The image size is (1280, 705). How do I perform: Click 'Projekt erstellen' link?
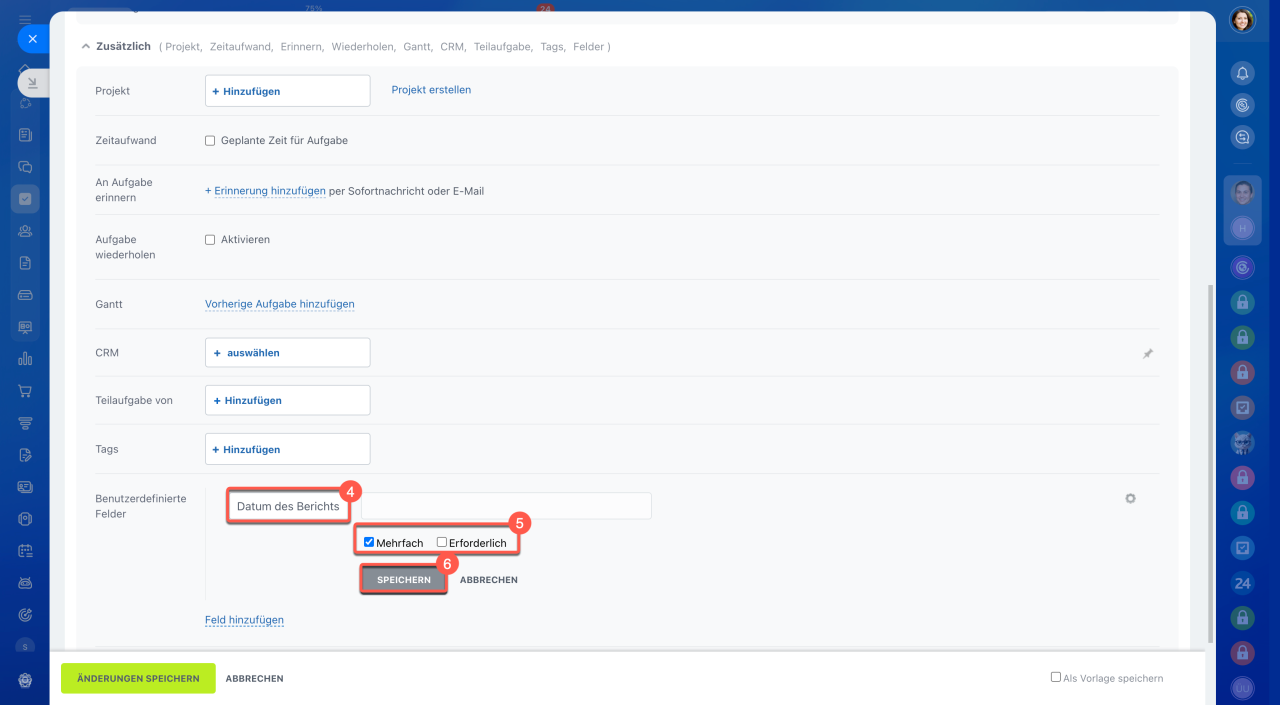pos(431,90)
